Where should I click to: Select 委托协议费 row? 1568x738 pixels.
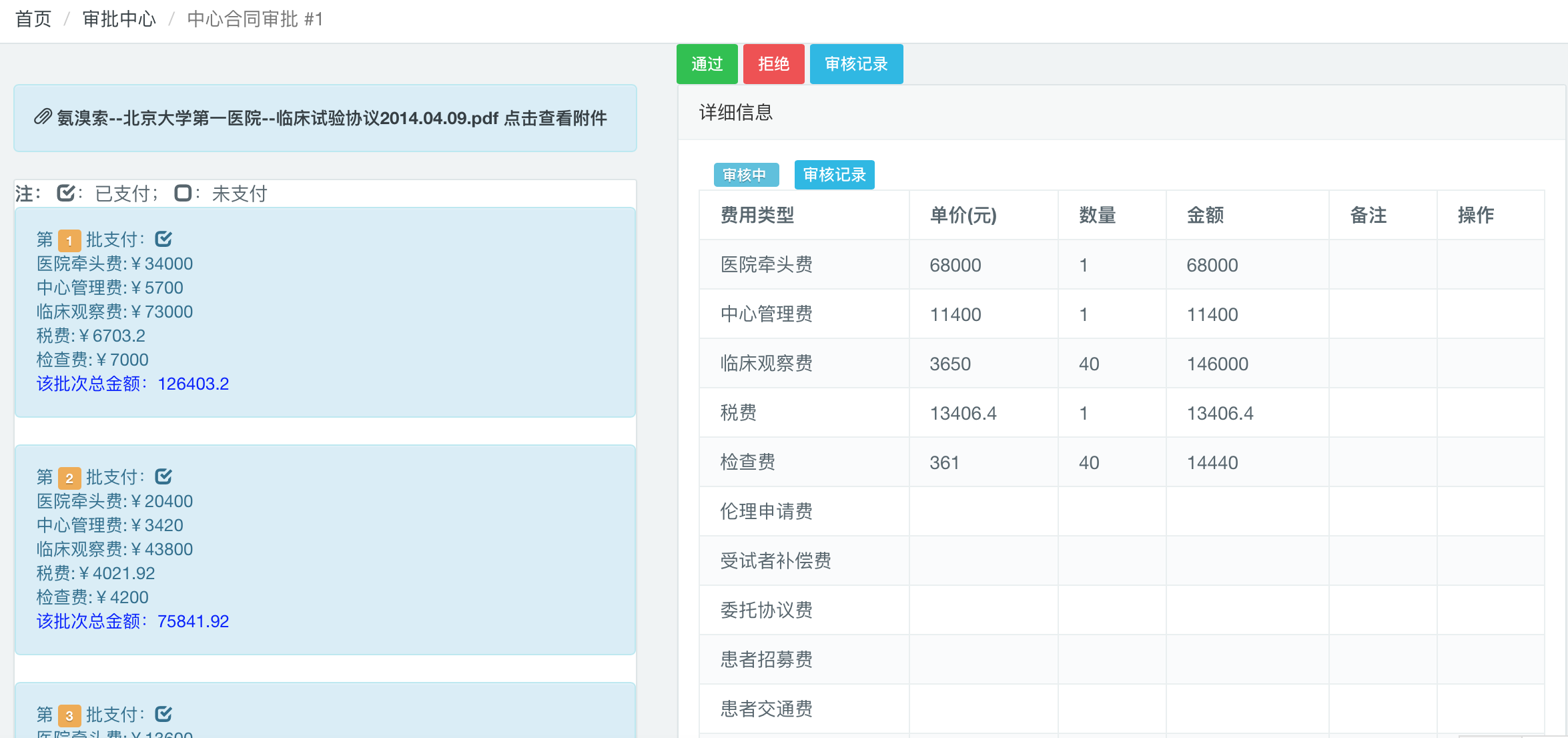point(1122,610)
